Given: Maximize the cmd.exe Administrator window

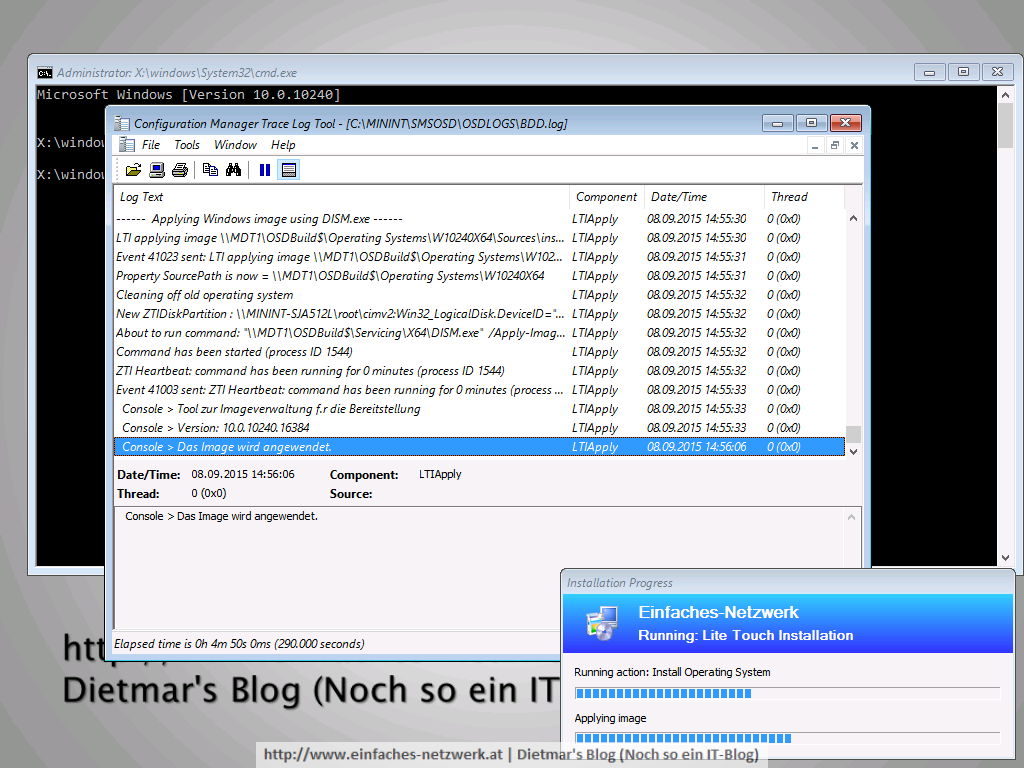Looking at the screenshot, I should pos(963,72).
